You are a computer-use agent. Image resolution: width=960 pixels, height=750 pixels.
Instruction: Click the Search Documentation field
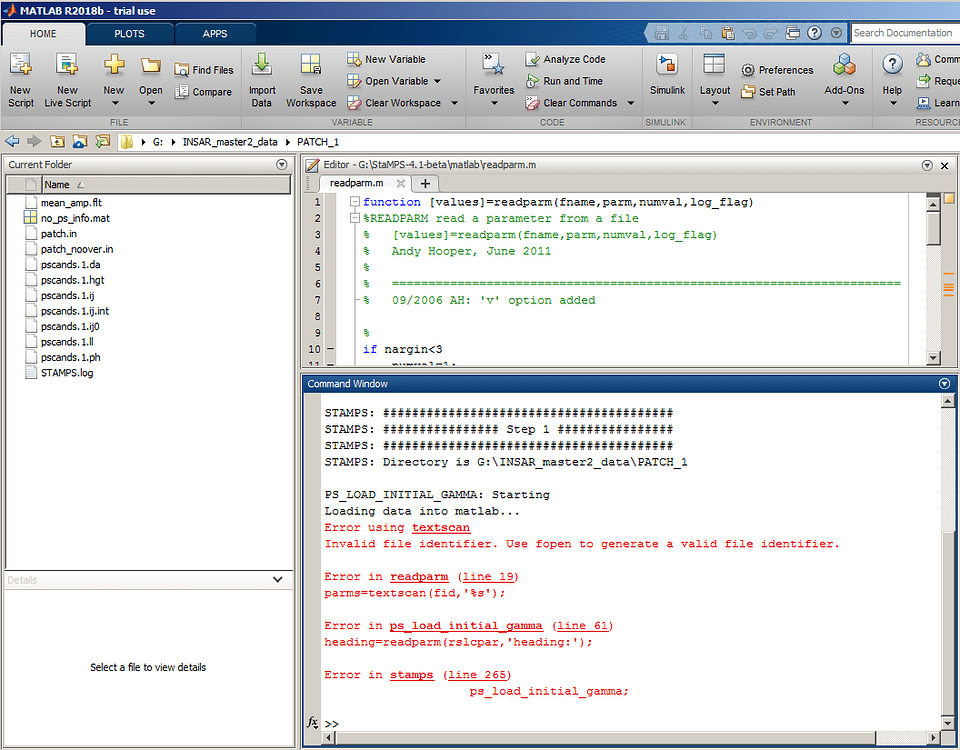coord(903,32)
